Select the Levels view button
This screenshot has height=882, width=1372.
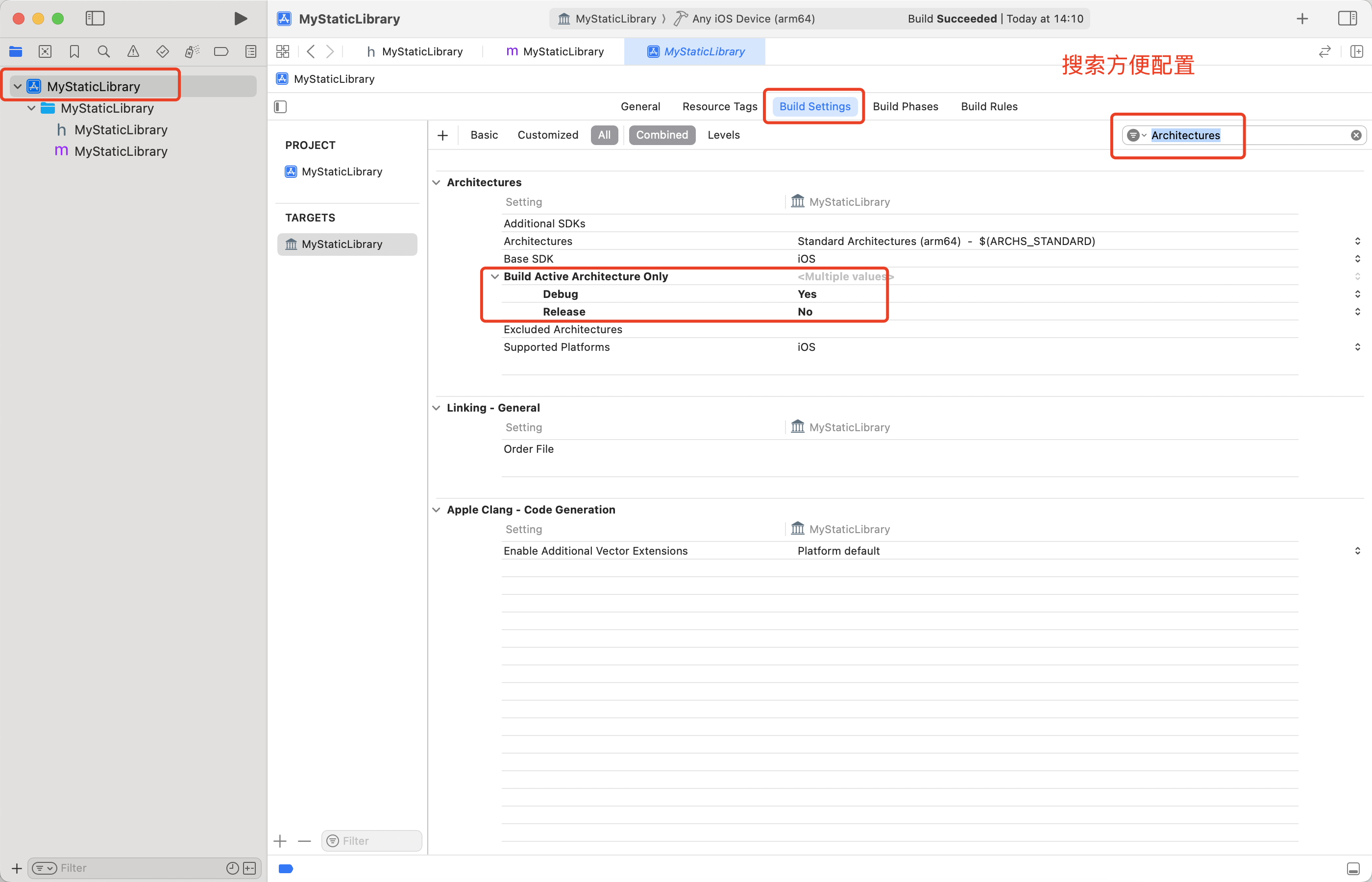coord(723,135)
